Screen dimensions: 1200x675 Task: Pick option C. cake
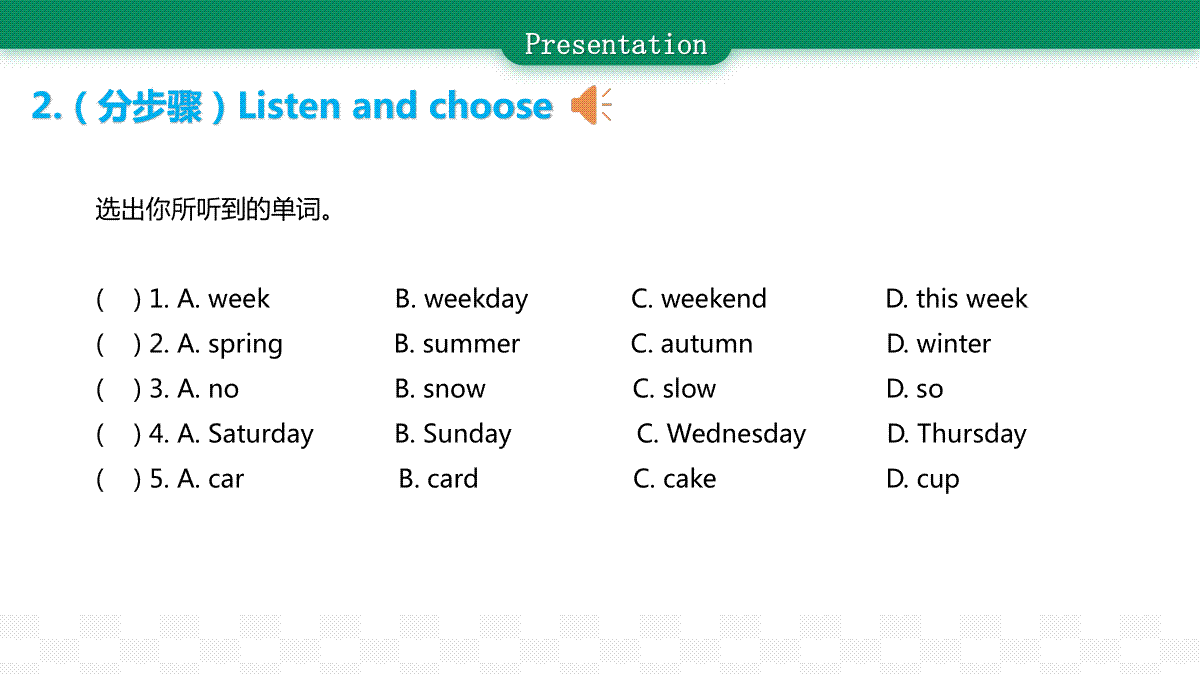[675, 479]
